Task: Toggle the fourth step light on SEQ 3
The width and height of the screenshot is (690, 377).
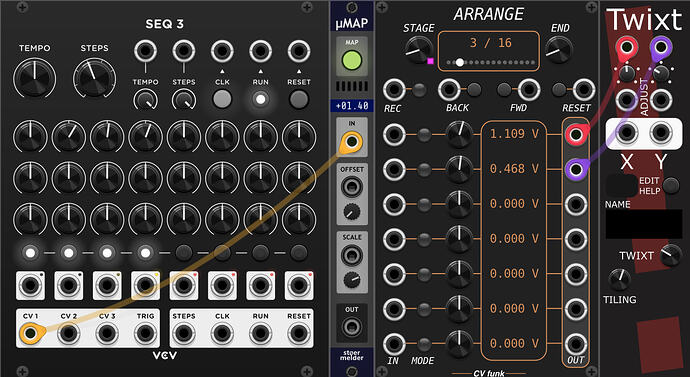Action: (145, 253)
